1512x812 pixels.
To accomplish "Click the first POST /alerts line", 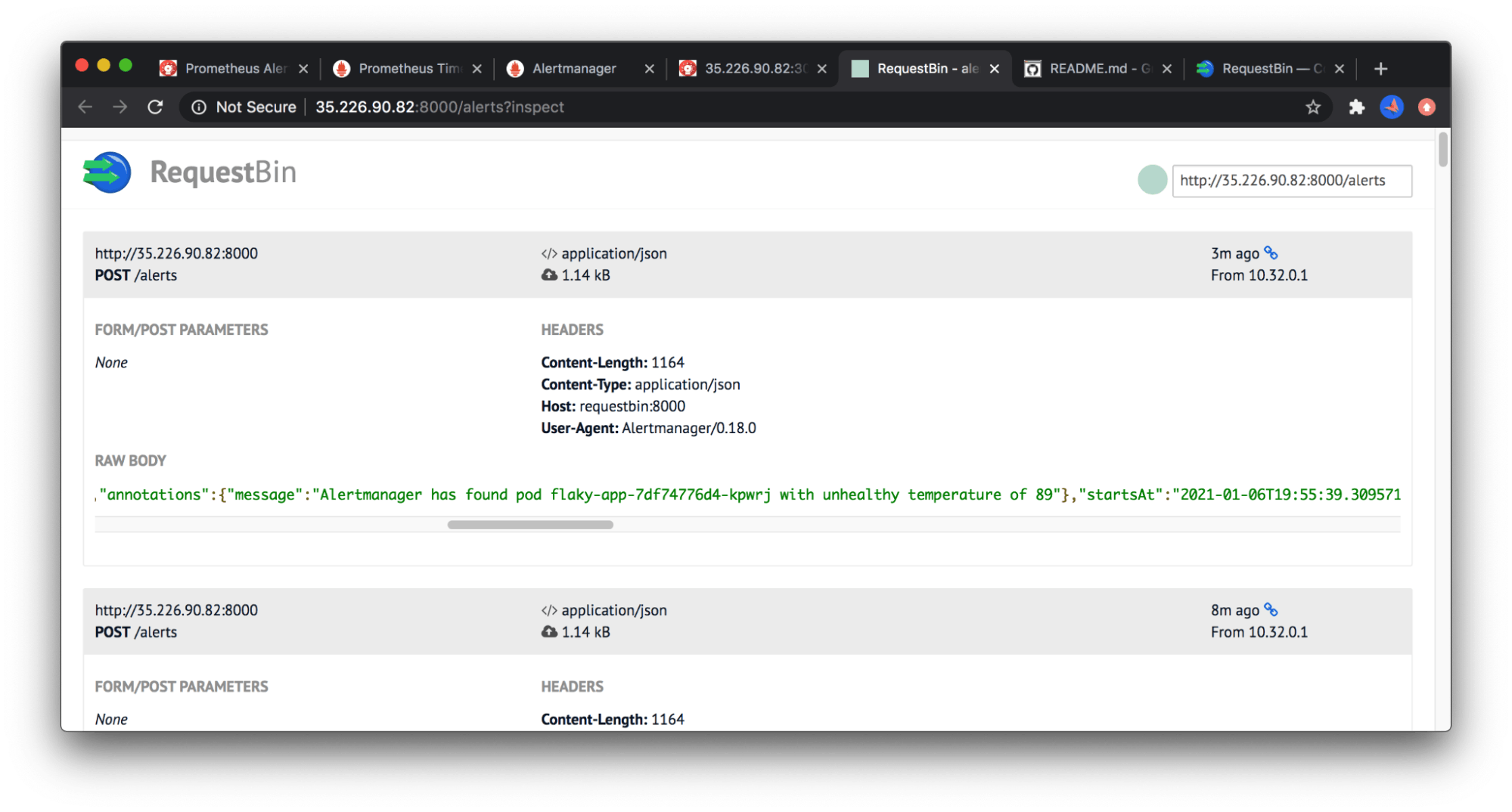I will tap(135, 275).
